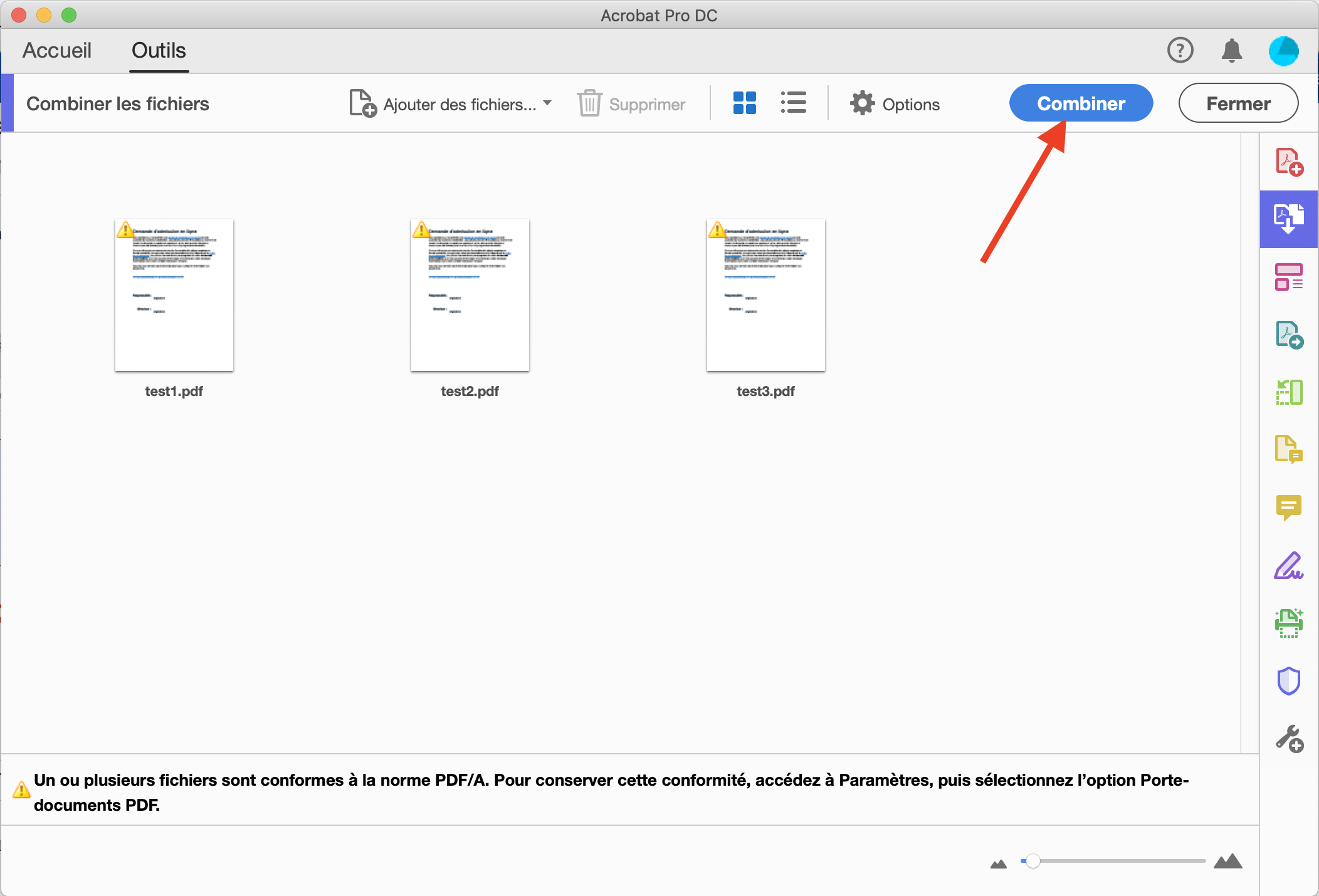Switch to the Outils tab
This screenshot has width=1319, height=896.
(159, 50)
